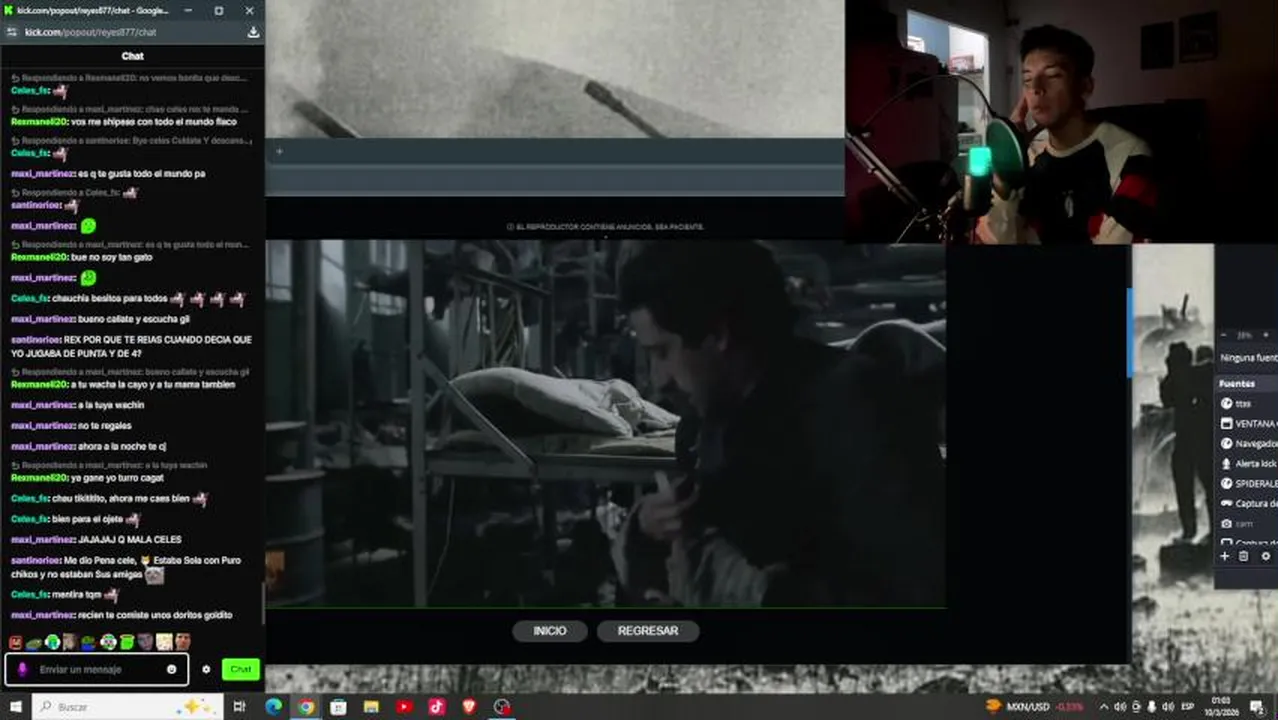Screen dimensions: 1278x720
Task: Click ESP language indicator in the tray
Action: pyautogui.click(x=1188, y=707)
